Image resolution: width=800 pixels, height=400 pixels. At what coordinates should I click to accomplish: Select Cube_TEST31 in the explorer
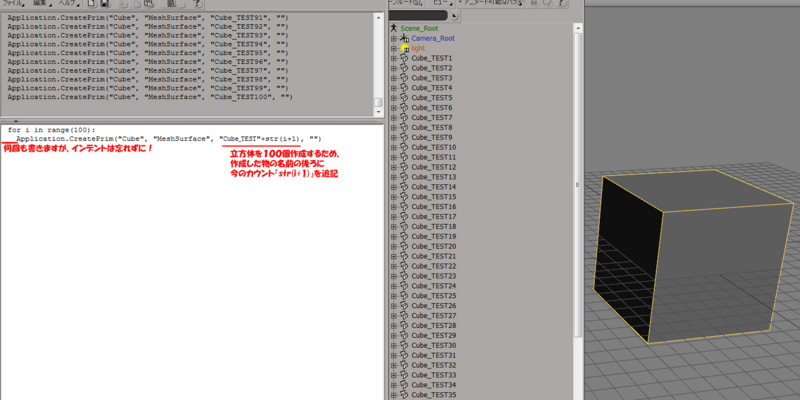click(x=434, y=355)
